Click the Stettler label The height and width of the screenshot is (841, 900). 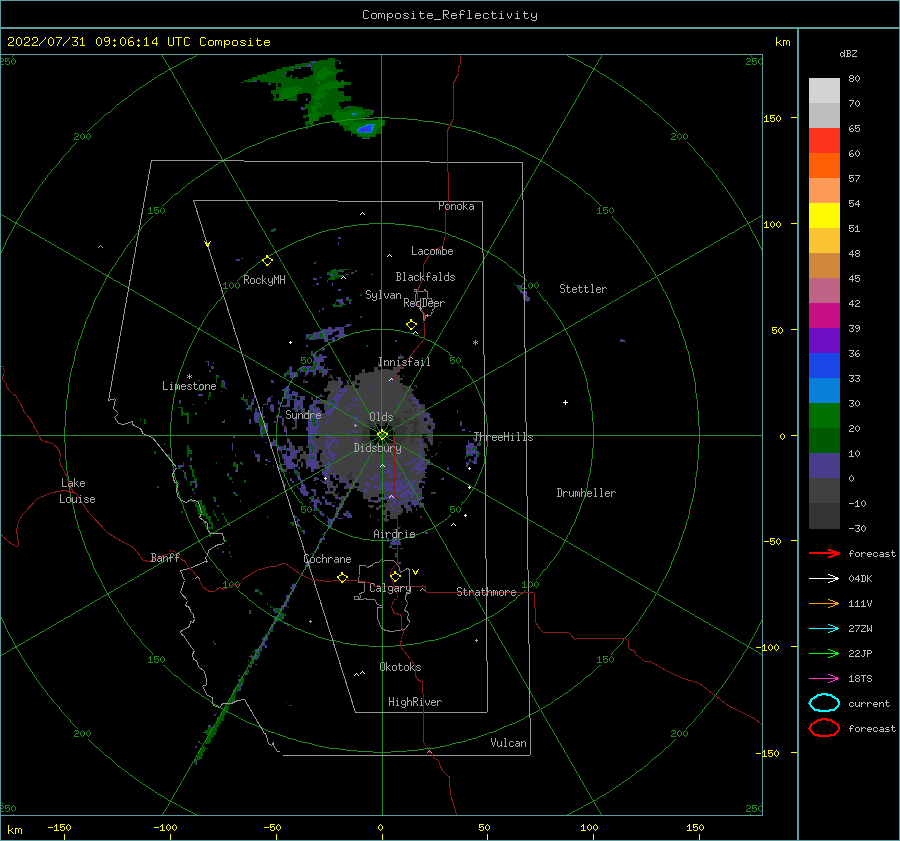(583, 289)
